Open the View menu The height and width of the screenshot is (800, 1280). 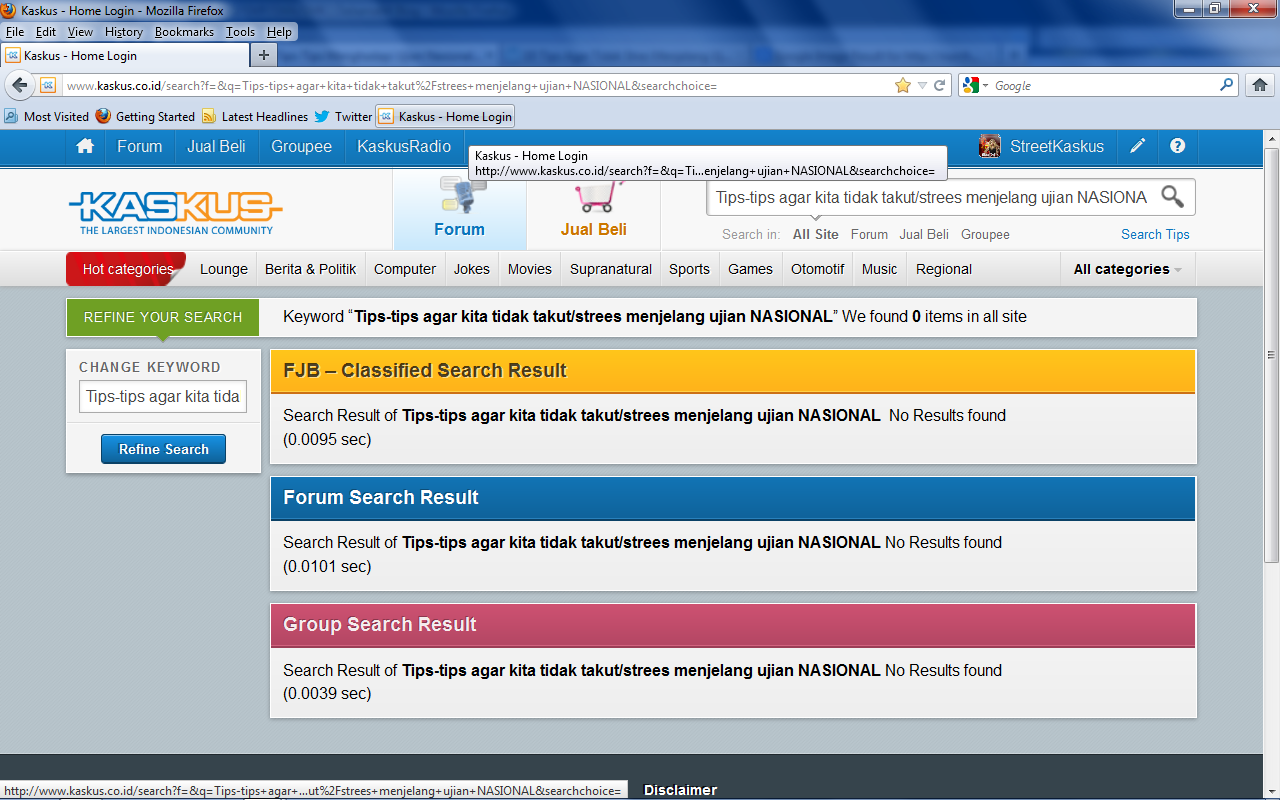(x=80, y=32)
